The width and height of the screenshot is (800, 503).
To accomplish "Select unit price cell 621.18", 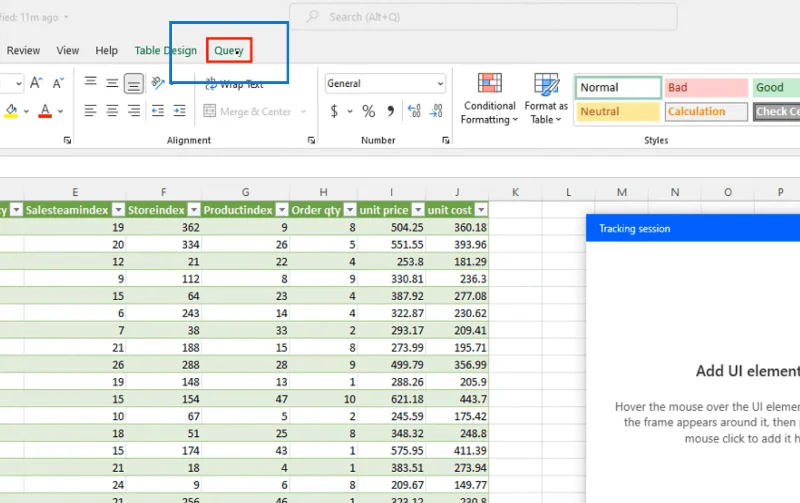I will pos(391,399).
